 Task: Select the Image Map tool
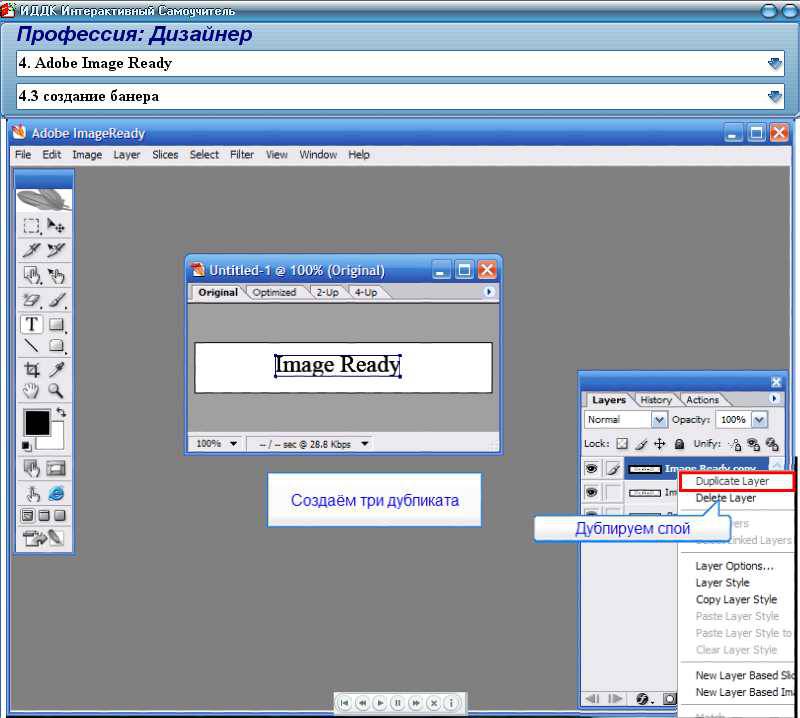(x=32, y=275)
